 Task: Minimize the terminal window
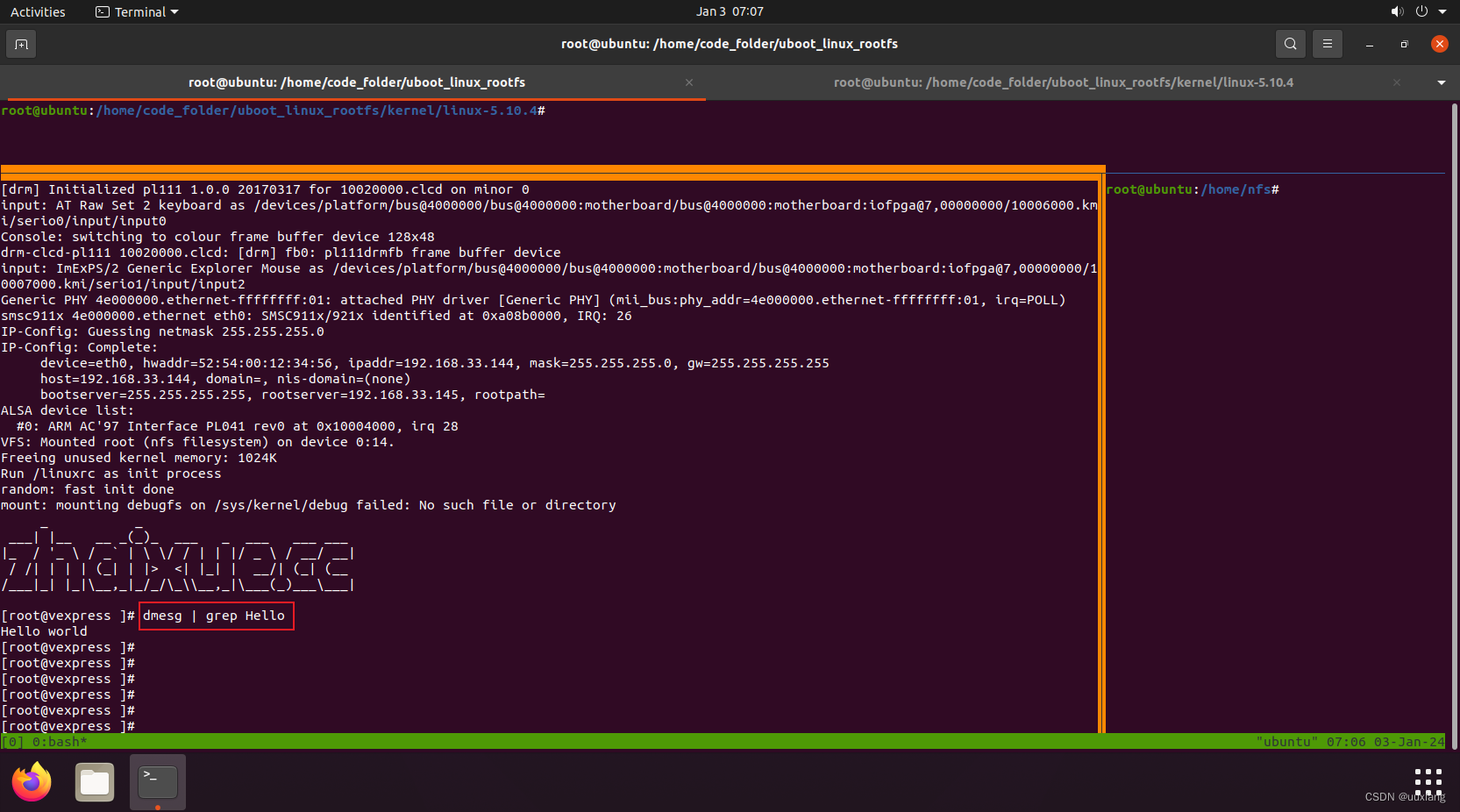[x=1369, y=44]
